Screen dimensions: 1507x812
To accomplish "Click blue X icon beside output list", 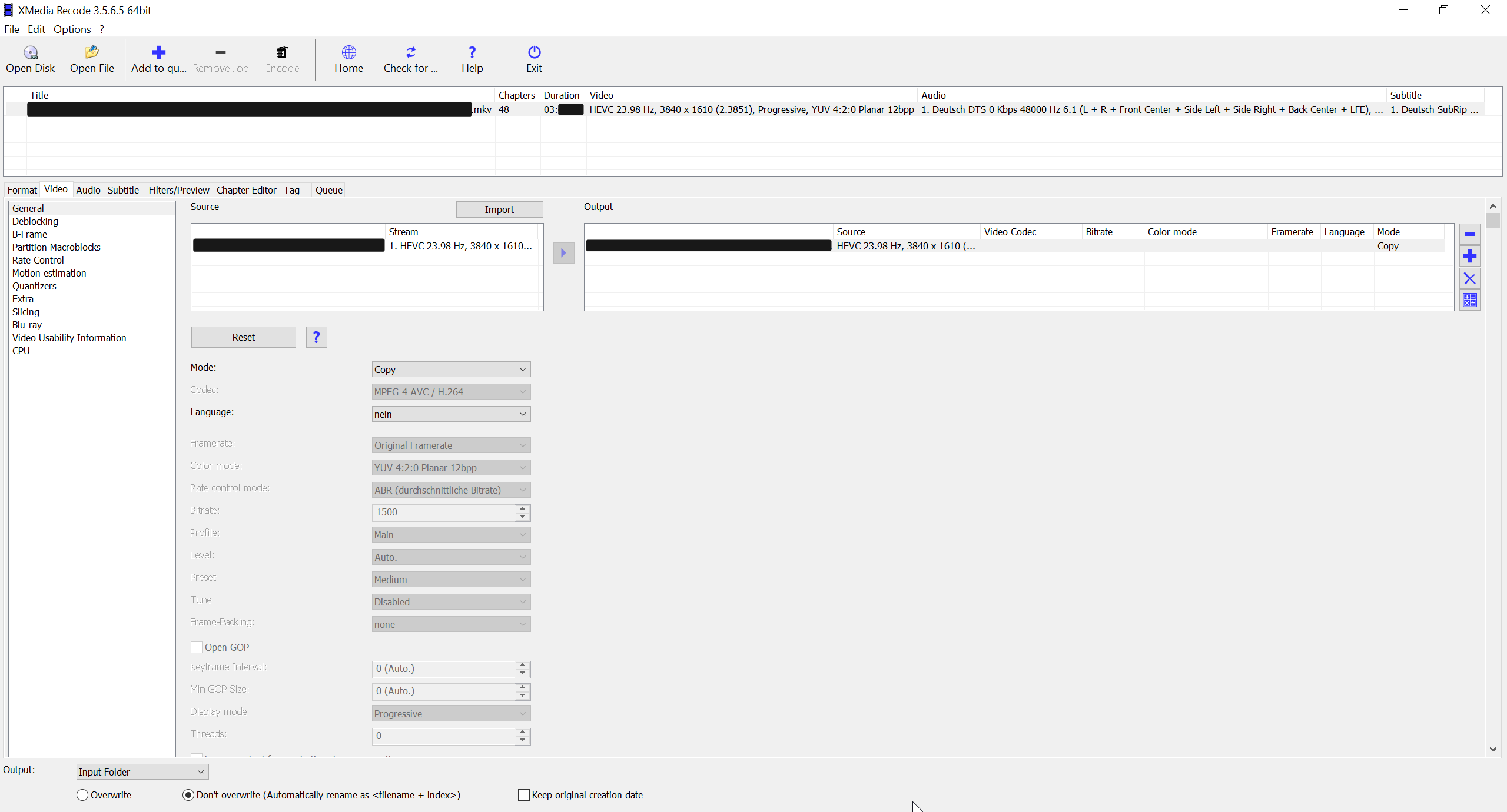I will click(1469, 279).
